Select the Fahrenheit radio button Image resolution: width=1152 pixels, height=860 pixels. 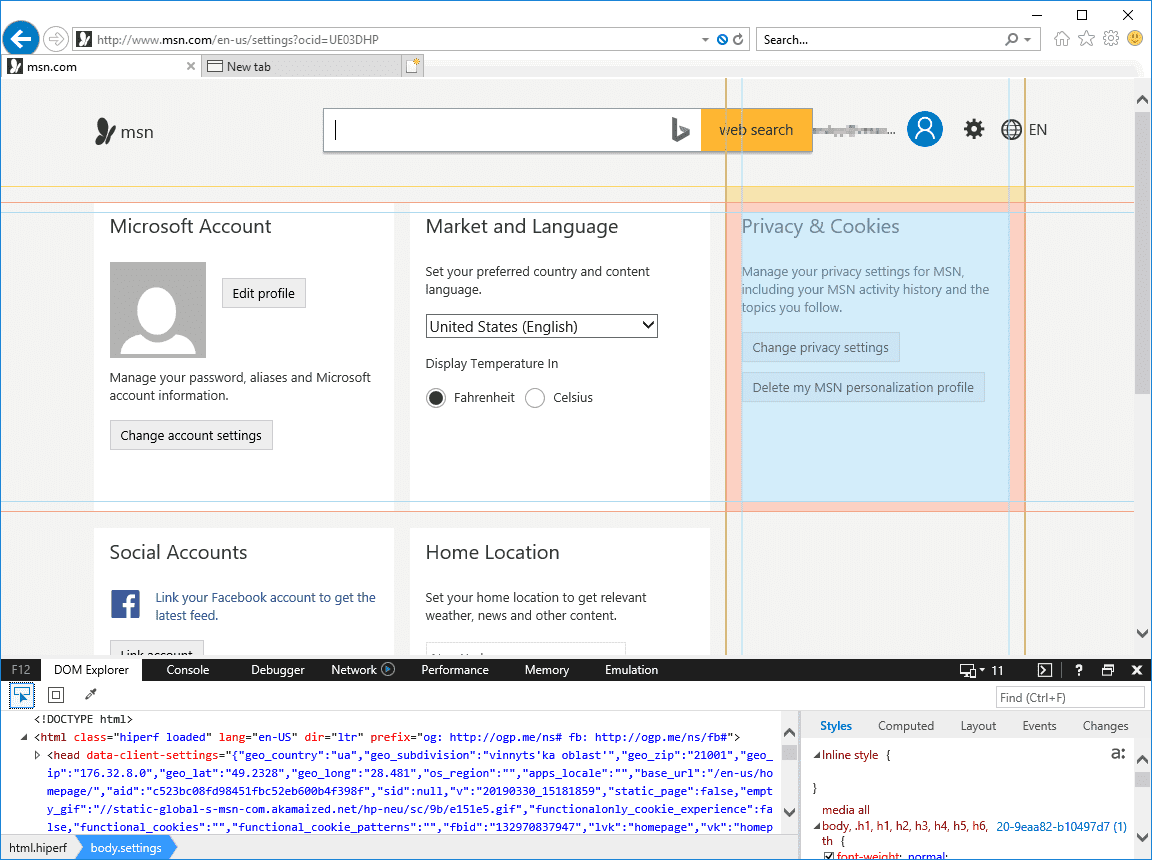point(436,398)
